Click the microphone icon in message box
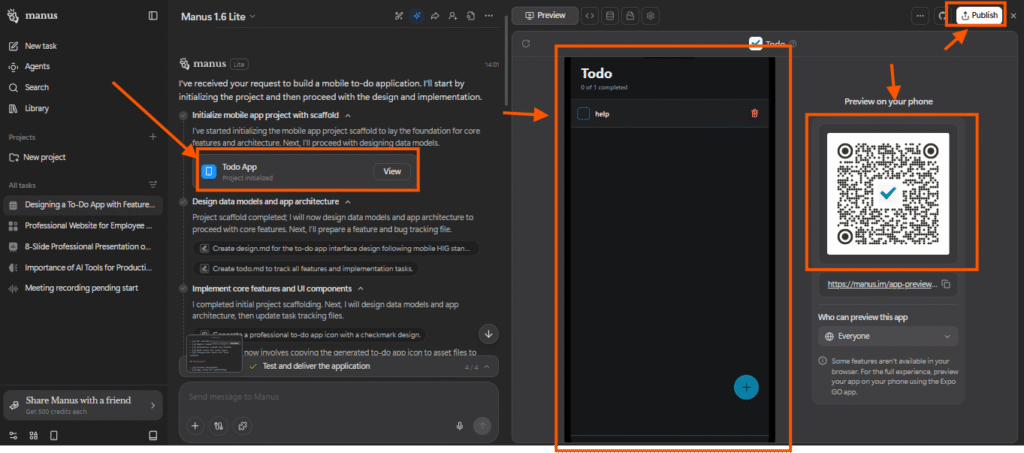This screenshot has height=453, width=1024. pyautogui.click(x=460, y=426)
